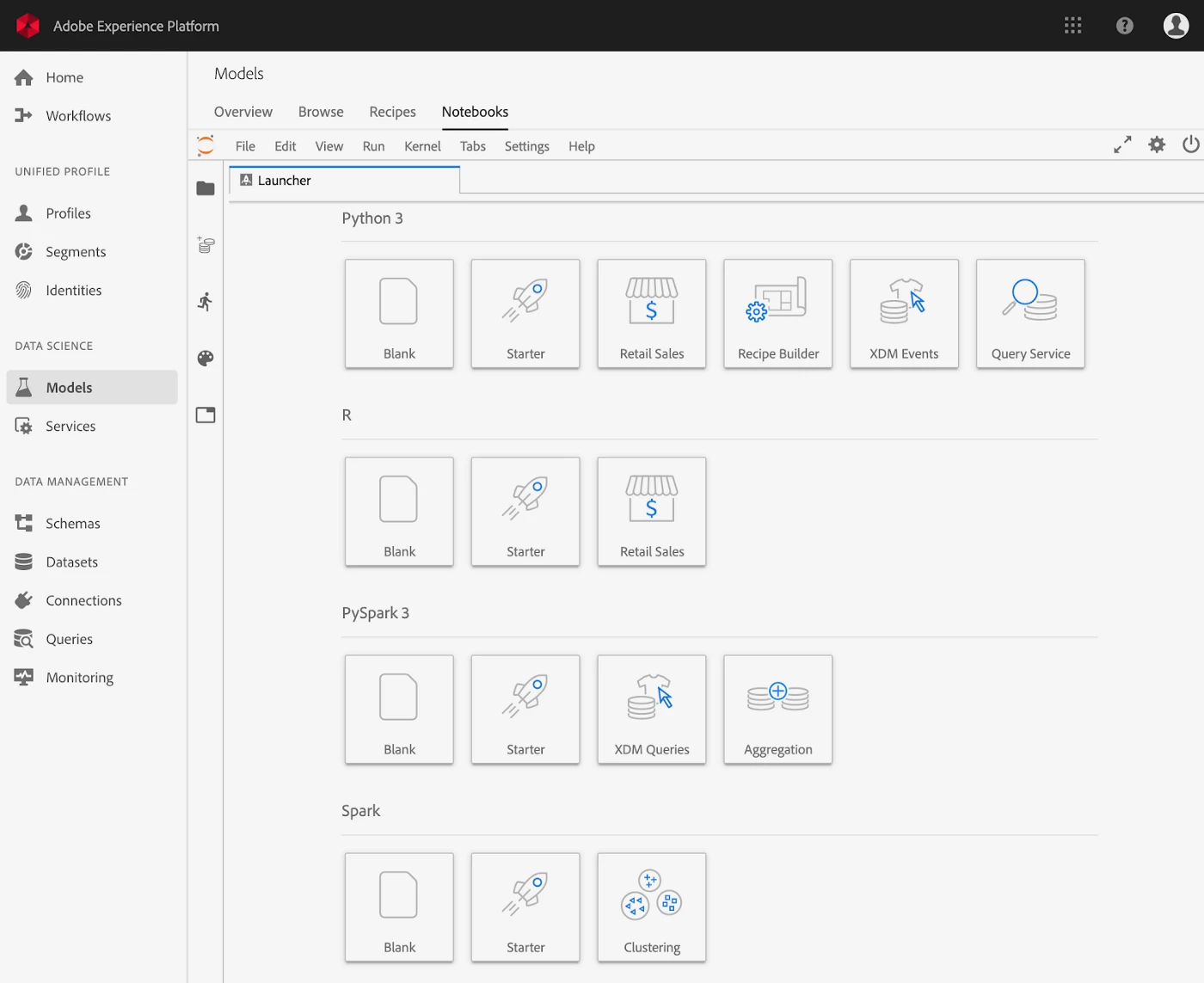Click the Jupyter logo icon in menu bar
1204x983 pixels.
(x=206, y=145)
